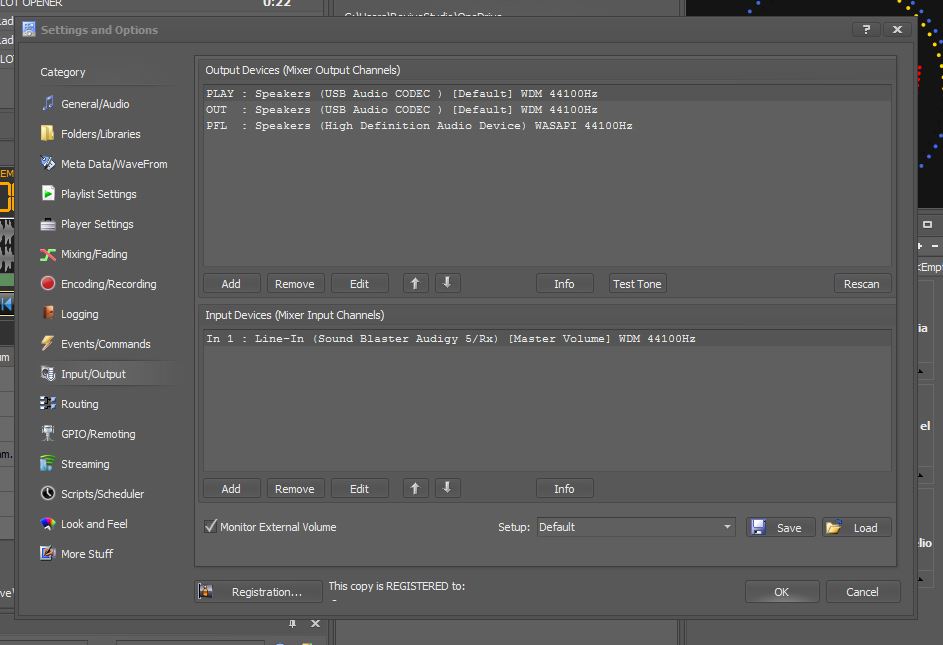The height and width of the screenshot is (645, 943).
Task: Open Scripts/Scheduler category
Action: [x=102, y=494]
